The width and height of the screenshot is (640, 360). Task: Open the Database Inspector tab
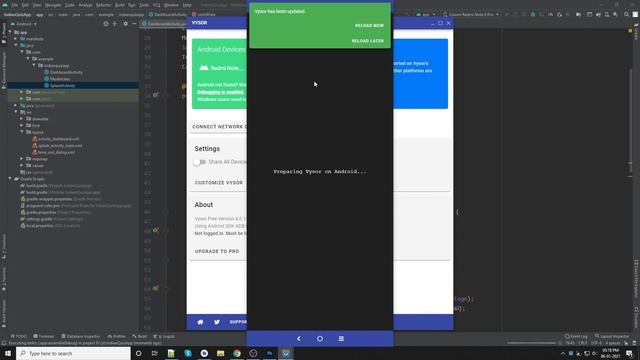(80, 336)
